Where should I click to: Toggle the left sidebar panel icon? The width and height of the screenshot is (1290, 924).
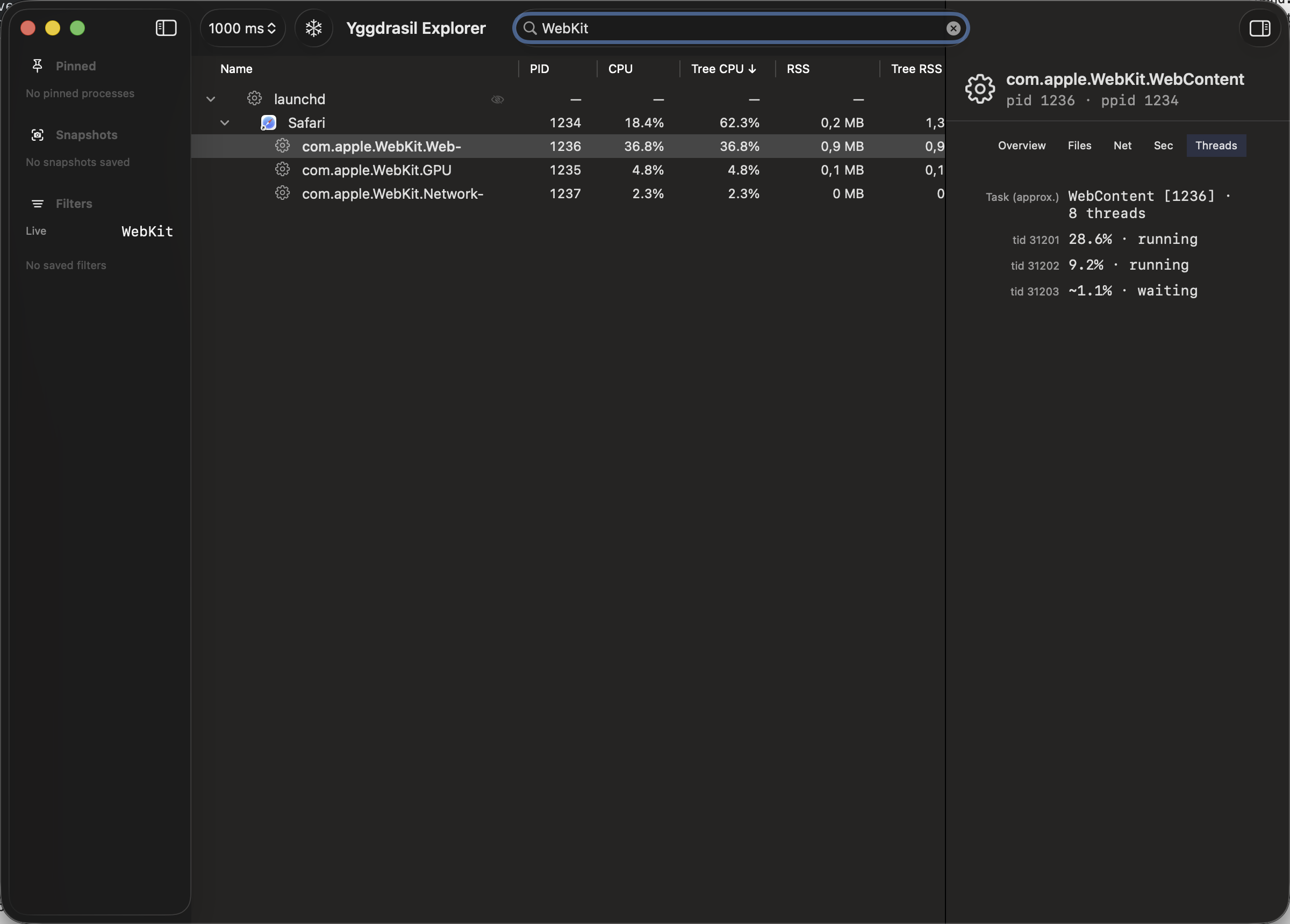(166, 28)
